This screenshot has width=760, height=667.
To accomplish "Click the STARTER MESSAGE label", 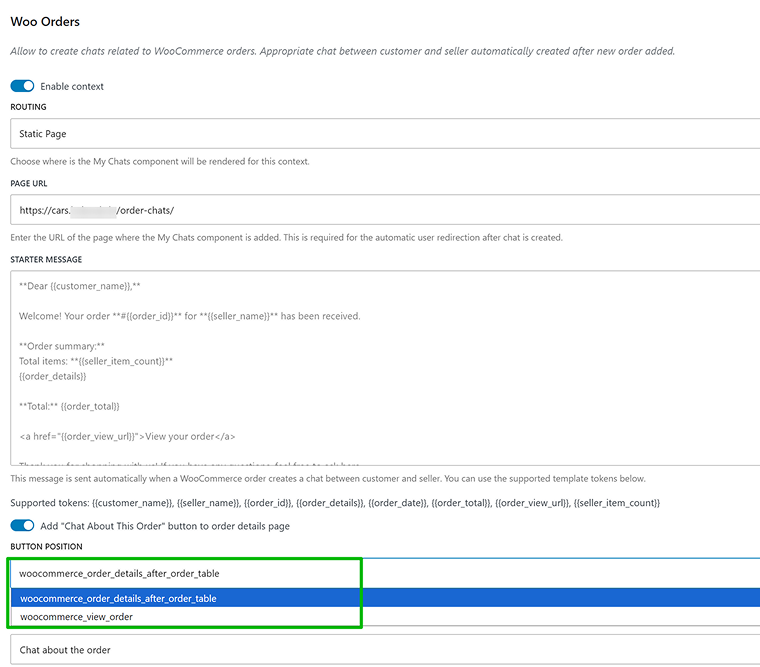I will [46, 259].
